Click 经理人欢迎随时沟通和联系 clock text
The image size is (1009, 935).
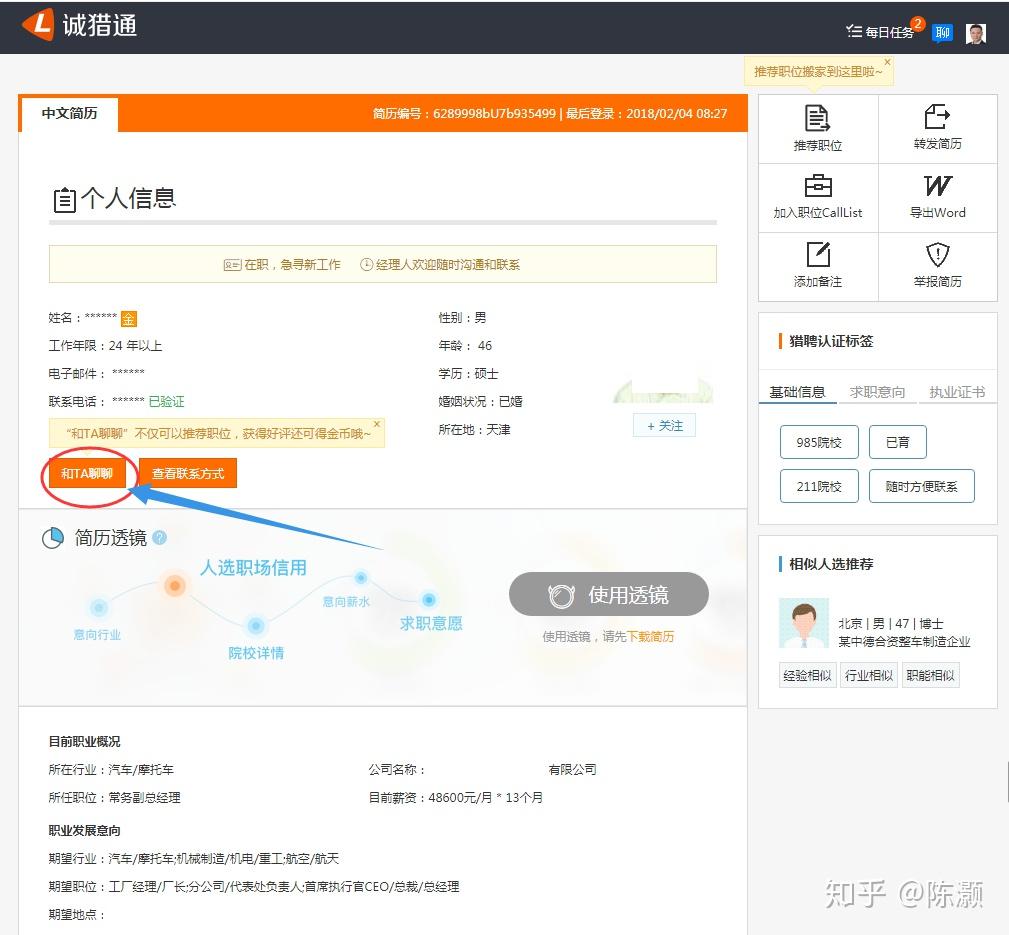(x=447, y=264)
